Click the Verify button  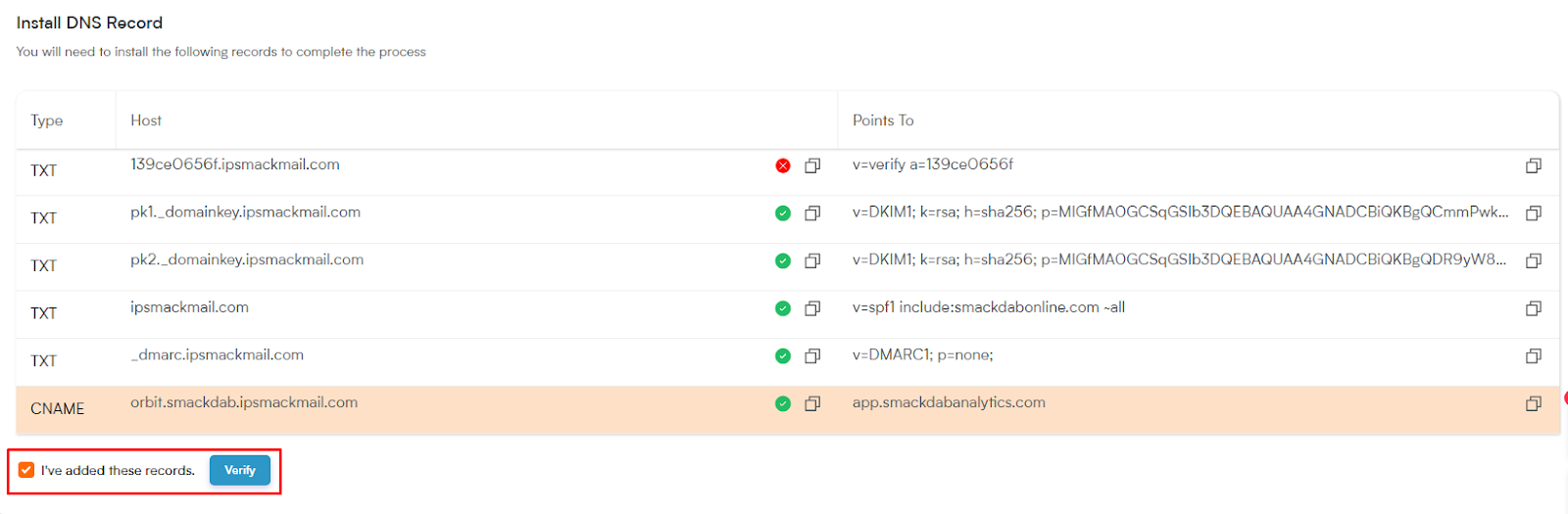240,470
